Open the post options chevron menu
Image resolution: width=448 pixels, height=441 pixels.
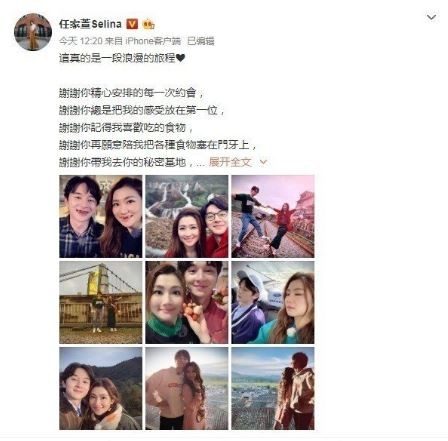(431, 17)
